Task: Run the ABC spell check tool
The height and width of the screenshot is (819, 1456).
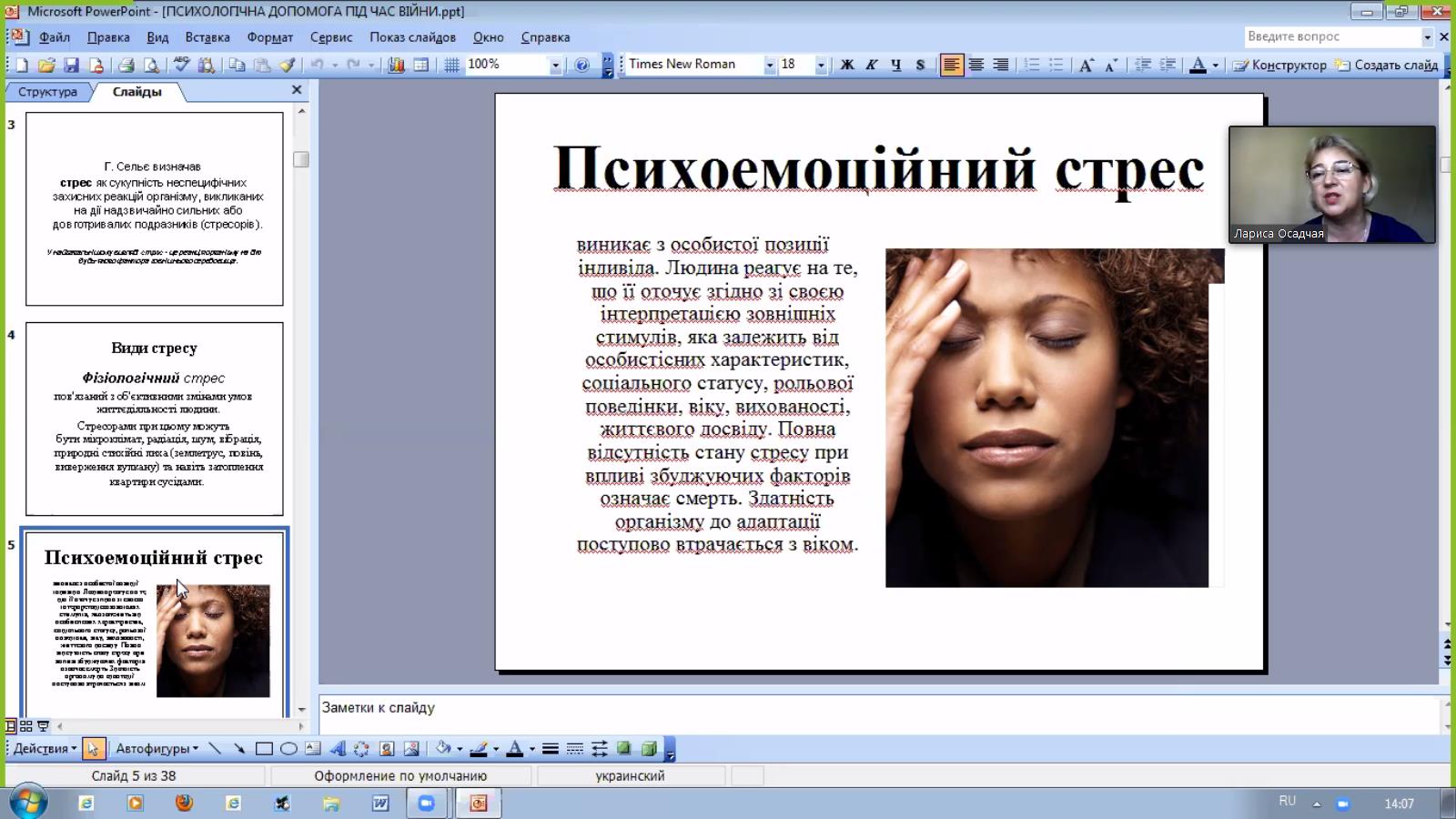Action: (x=181, y=65)
